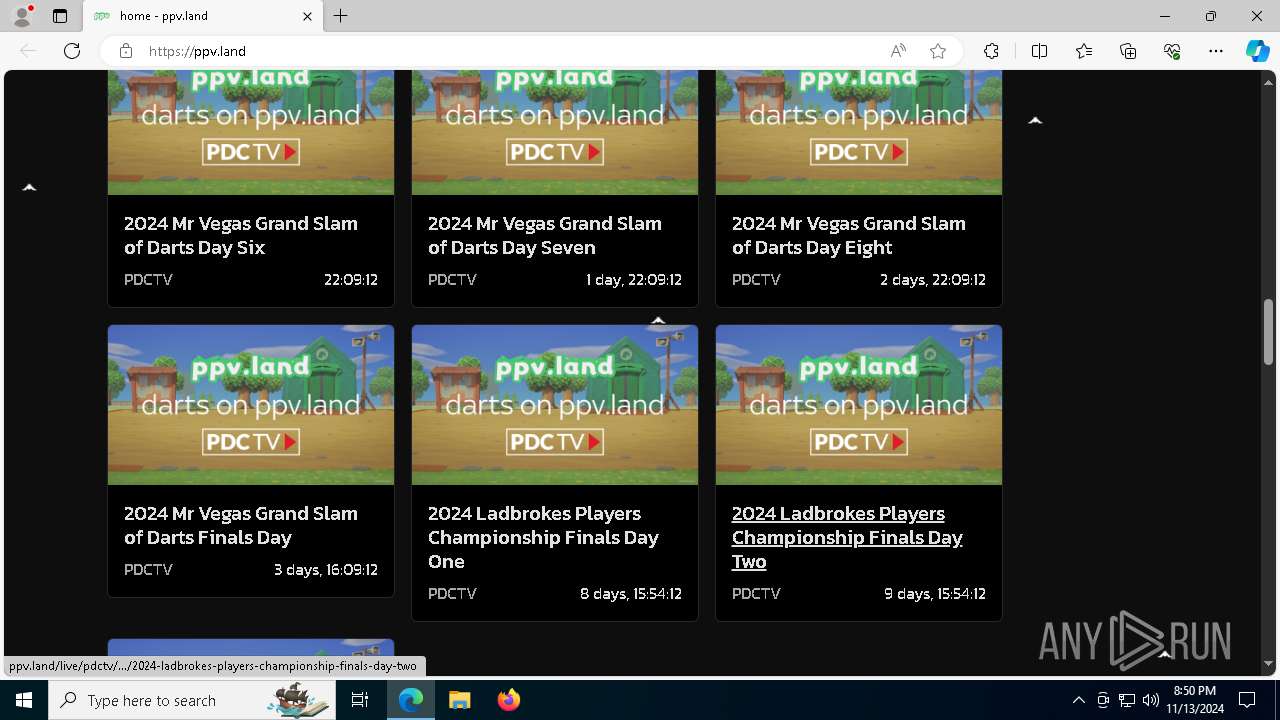Open the Collections icon
Image resolution: width=1280 pixels, height=720 pixels.
tap(1128, 51)
